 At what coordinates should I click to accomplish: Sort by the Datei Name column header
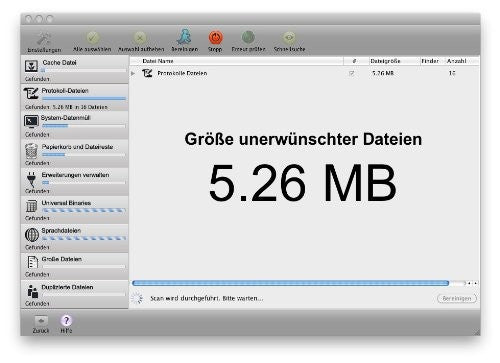point(237,61)
